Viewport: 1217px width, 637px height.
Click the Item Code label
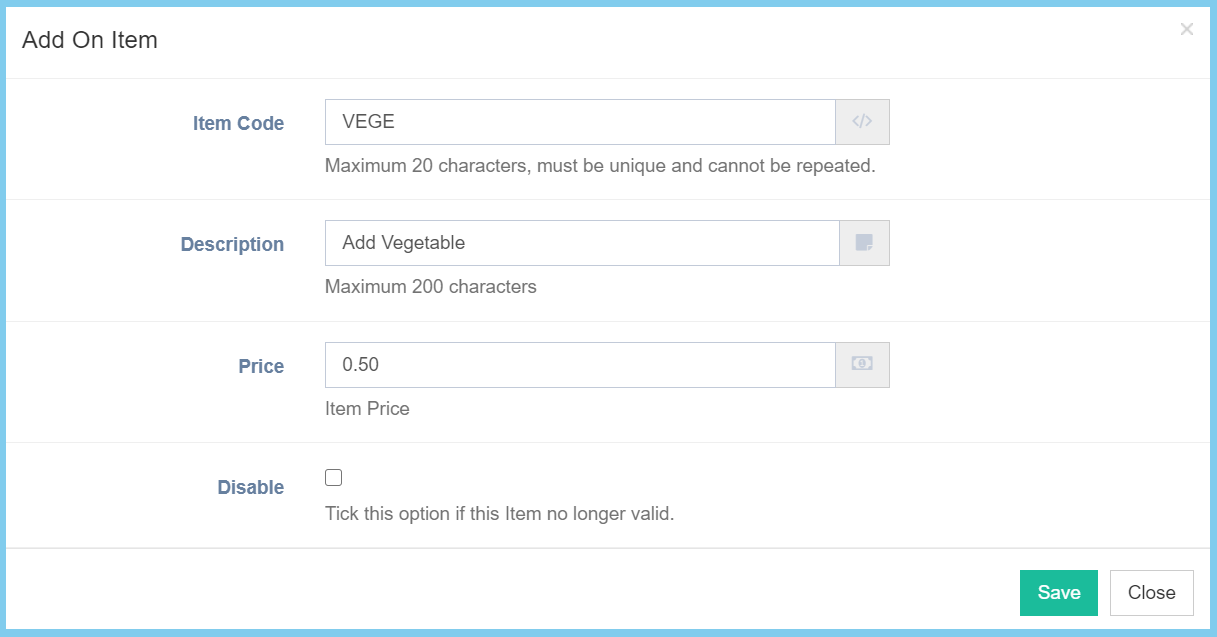[x=238, y=124]
